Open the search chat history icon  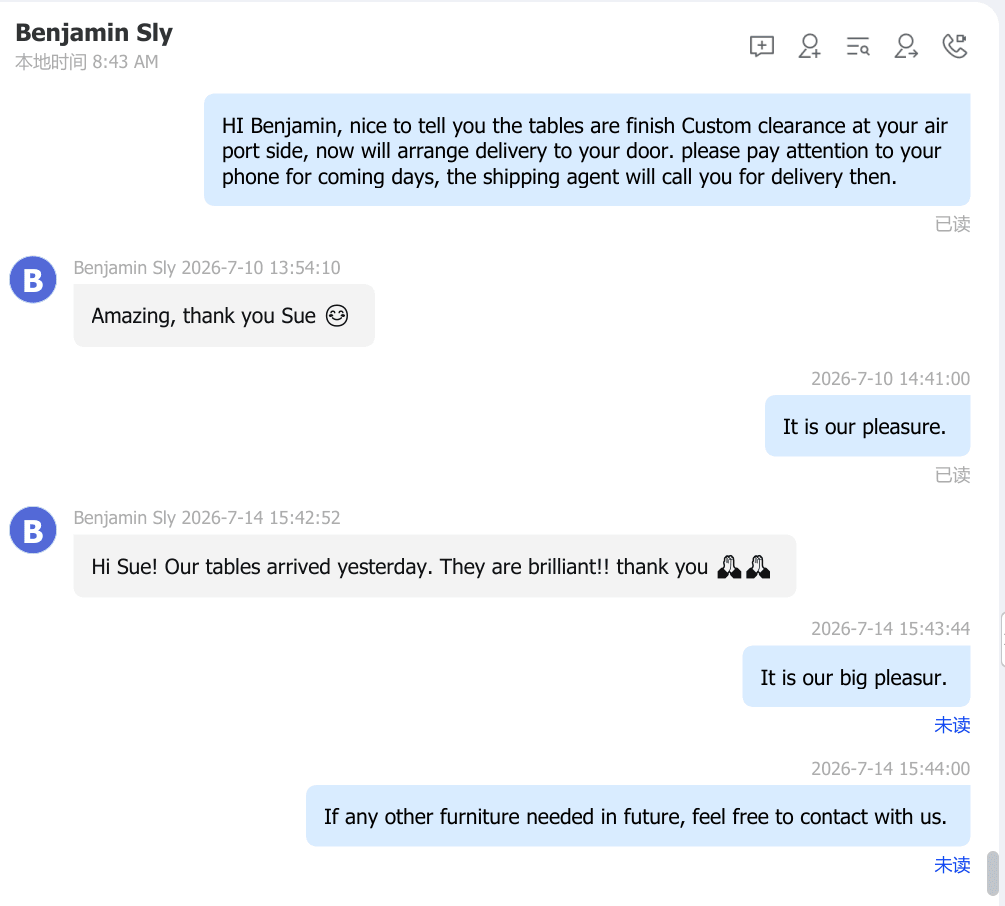[x=858, y=46]
